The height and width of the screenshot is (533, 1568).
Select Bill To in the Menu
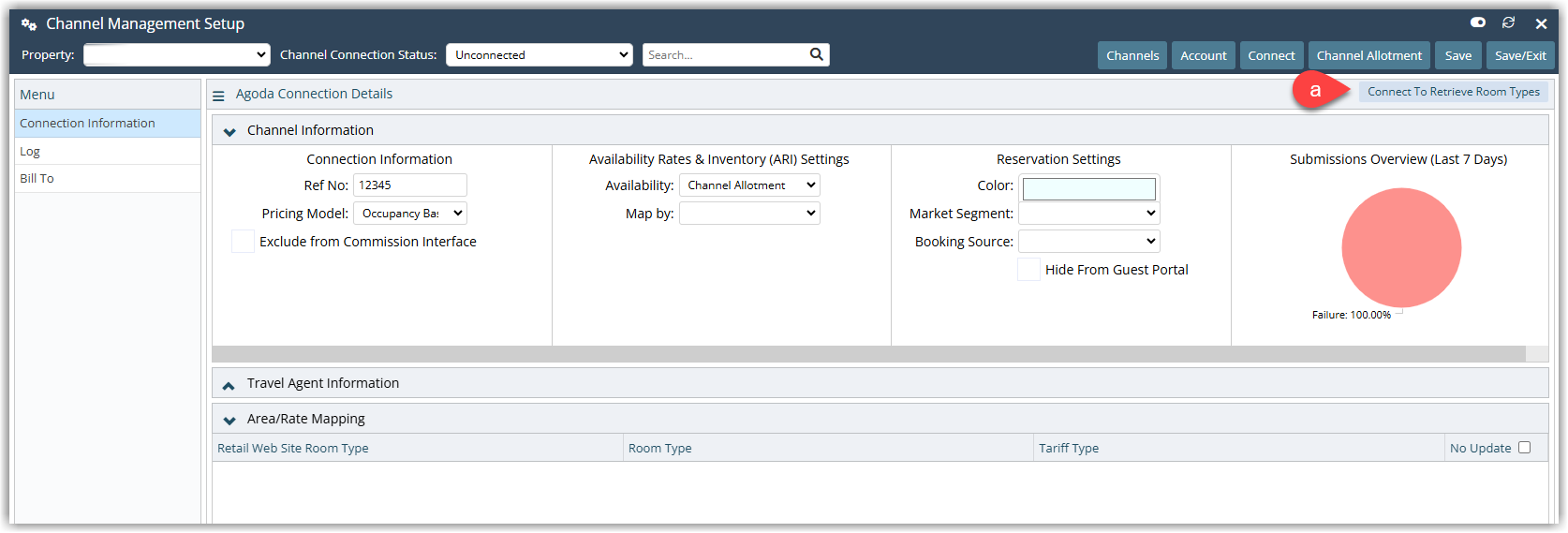[108, 179]
